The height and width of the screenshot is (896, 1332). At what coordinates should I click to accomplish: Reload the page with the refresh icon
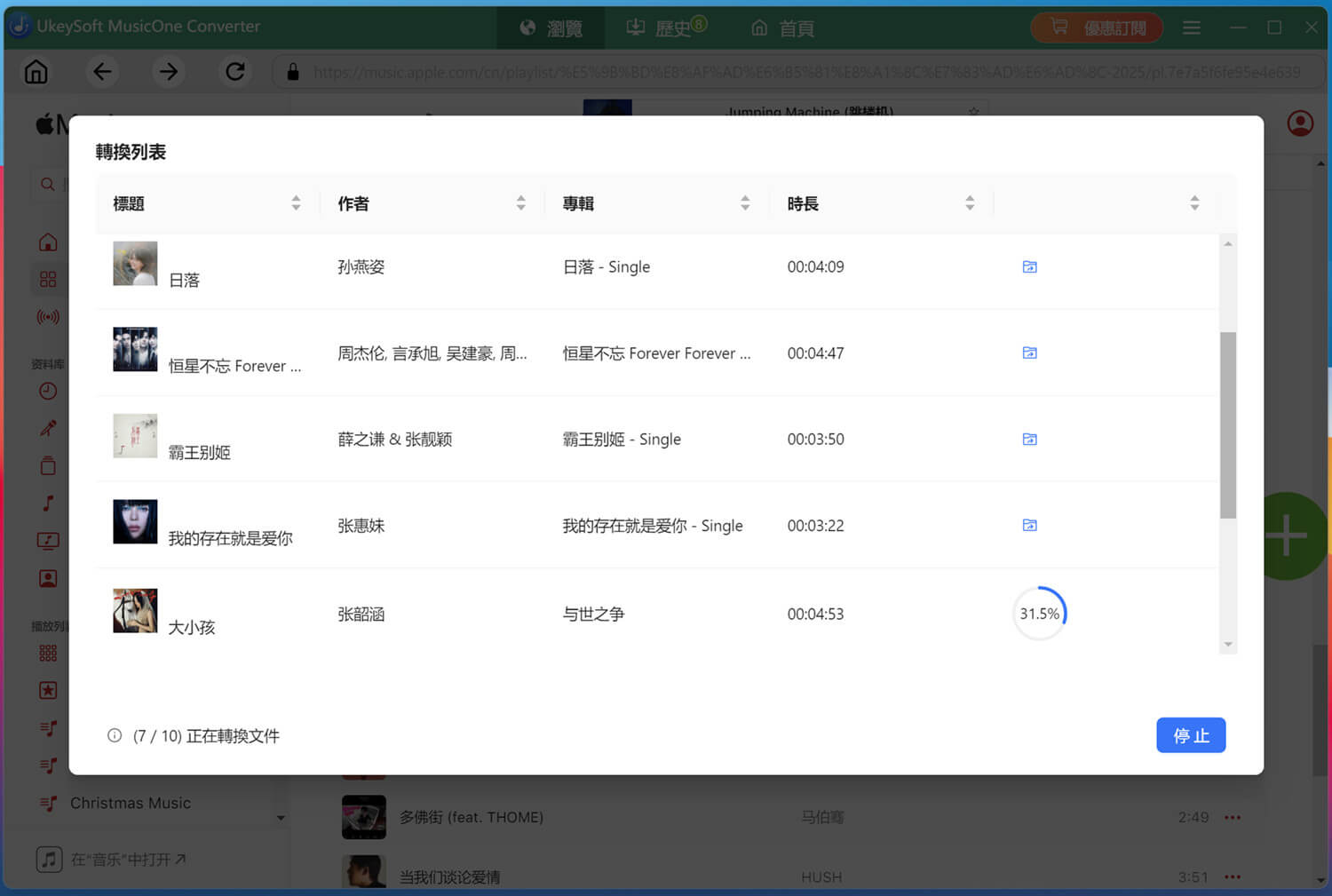click(235, 72)
